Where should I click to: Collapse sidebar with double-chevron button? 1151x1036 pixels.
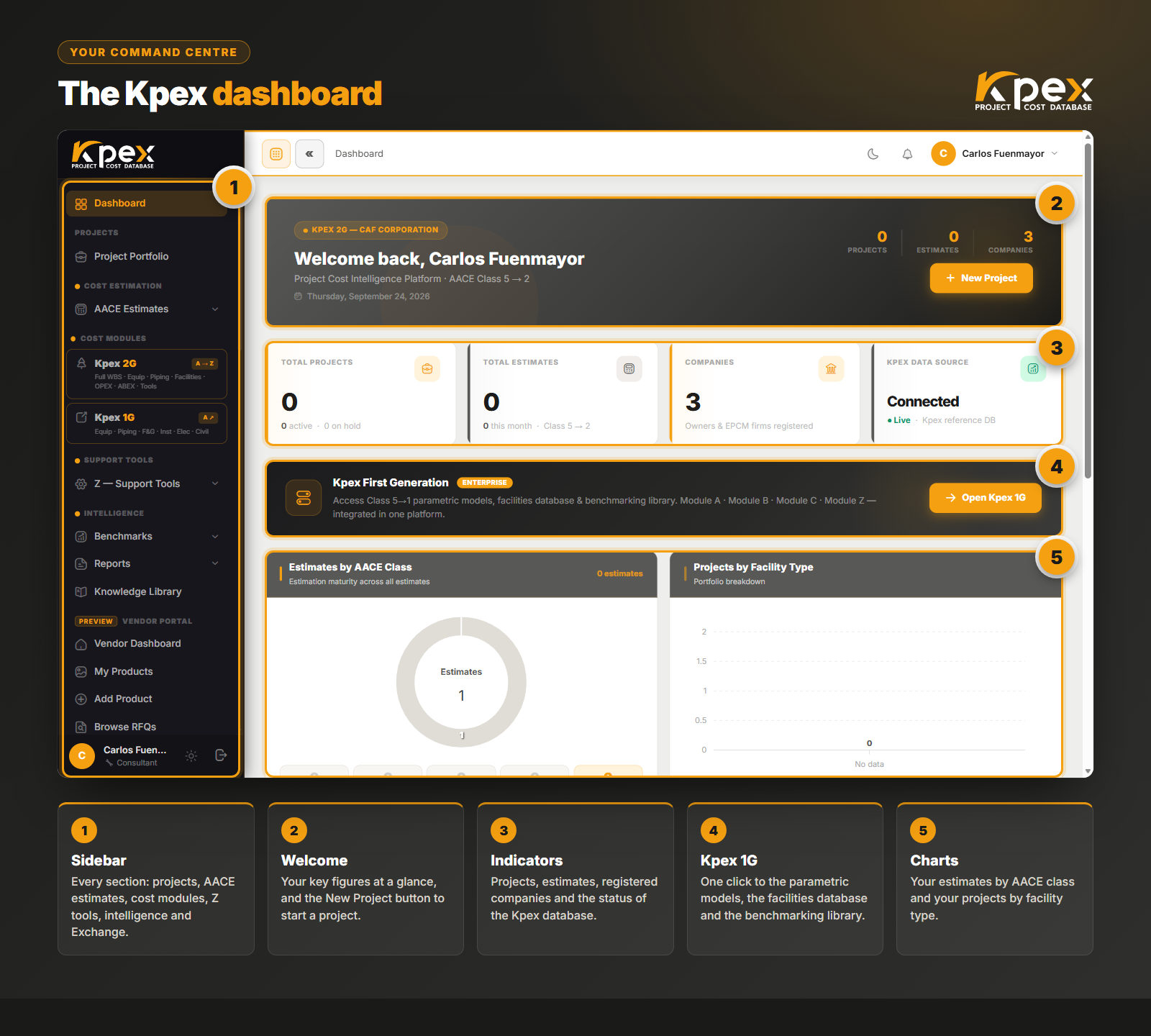click(309, 154)
